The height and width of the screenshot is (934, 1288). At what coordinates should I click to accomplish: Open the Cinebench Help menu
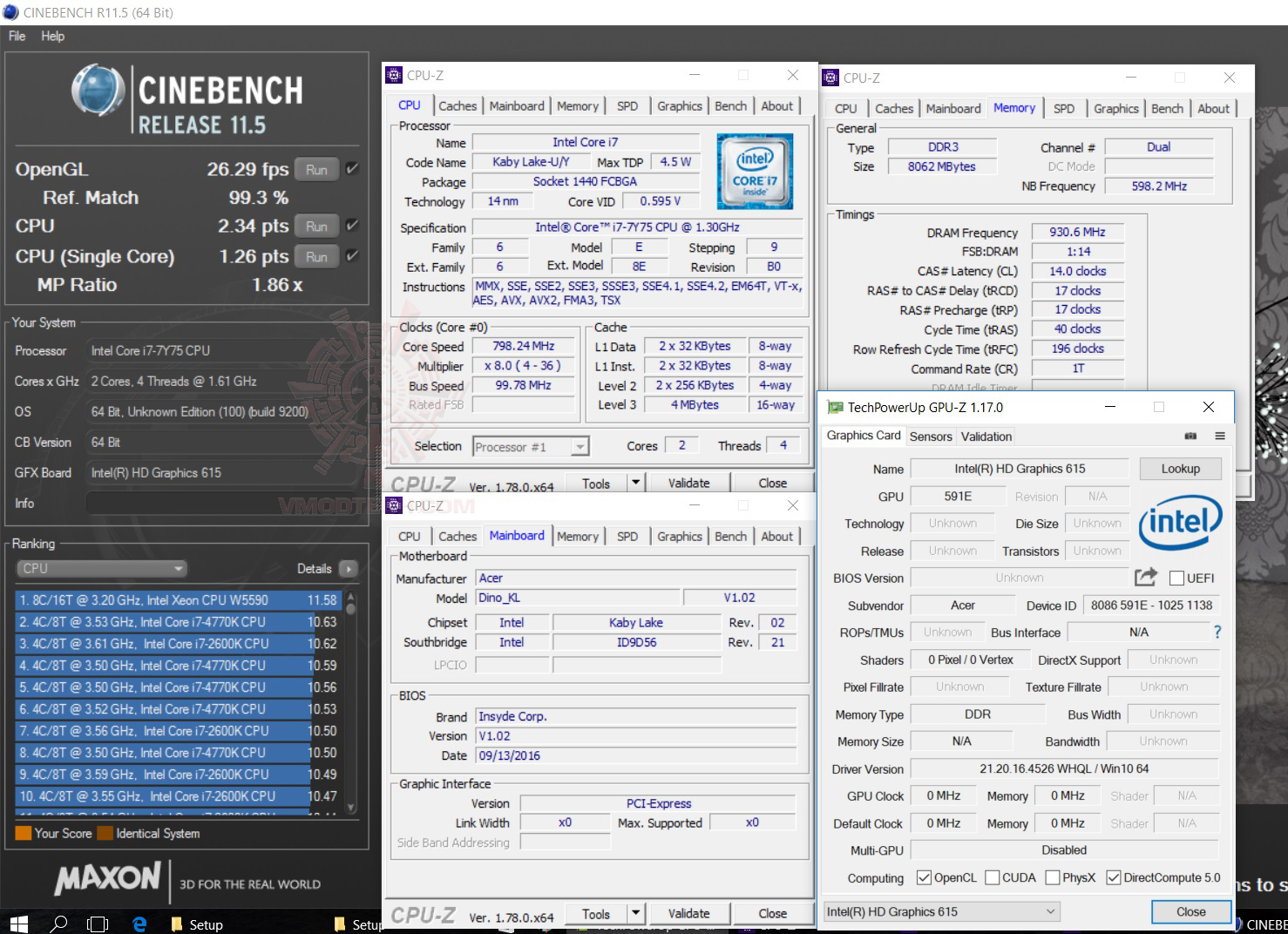tap(53, 36)
